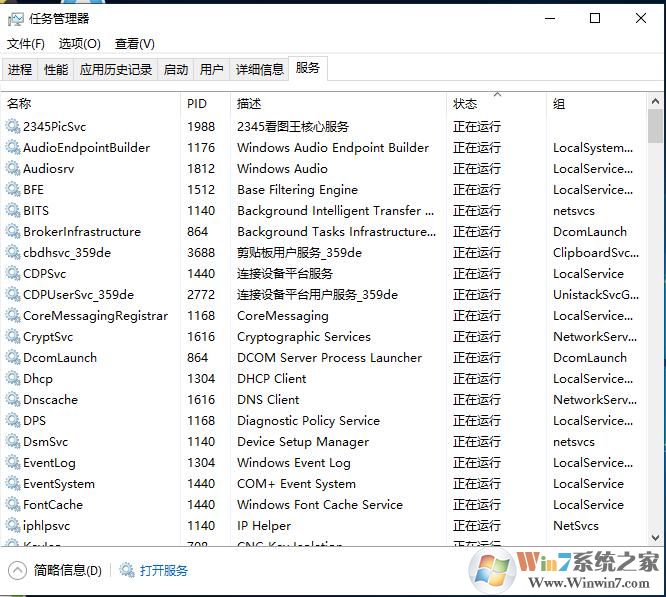Click the gear icon beside FontCache
Image resolution: width=666 pixels, height=597 pixels.
[13, 505]
